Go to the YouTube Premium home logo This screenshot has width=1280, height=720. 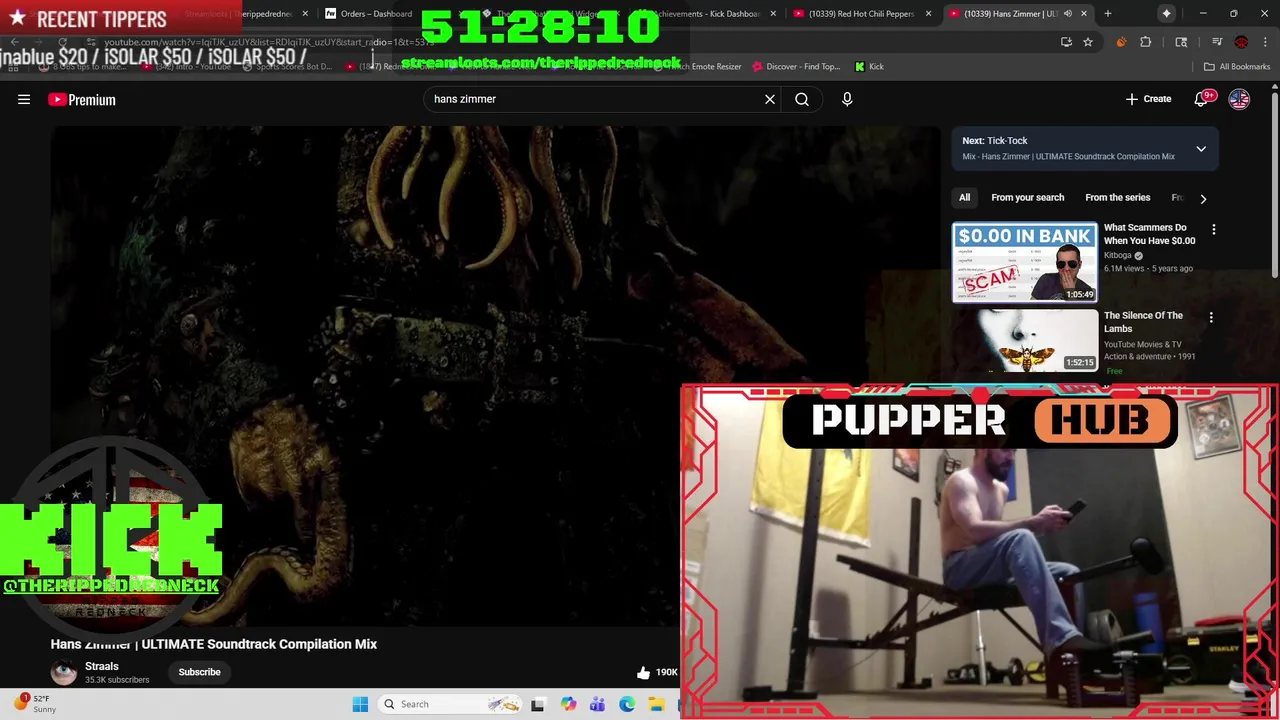pyautogui.click(x=82, y=99)
